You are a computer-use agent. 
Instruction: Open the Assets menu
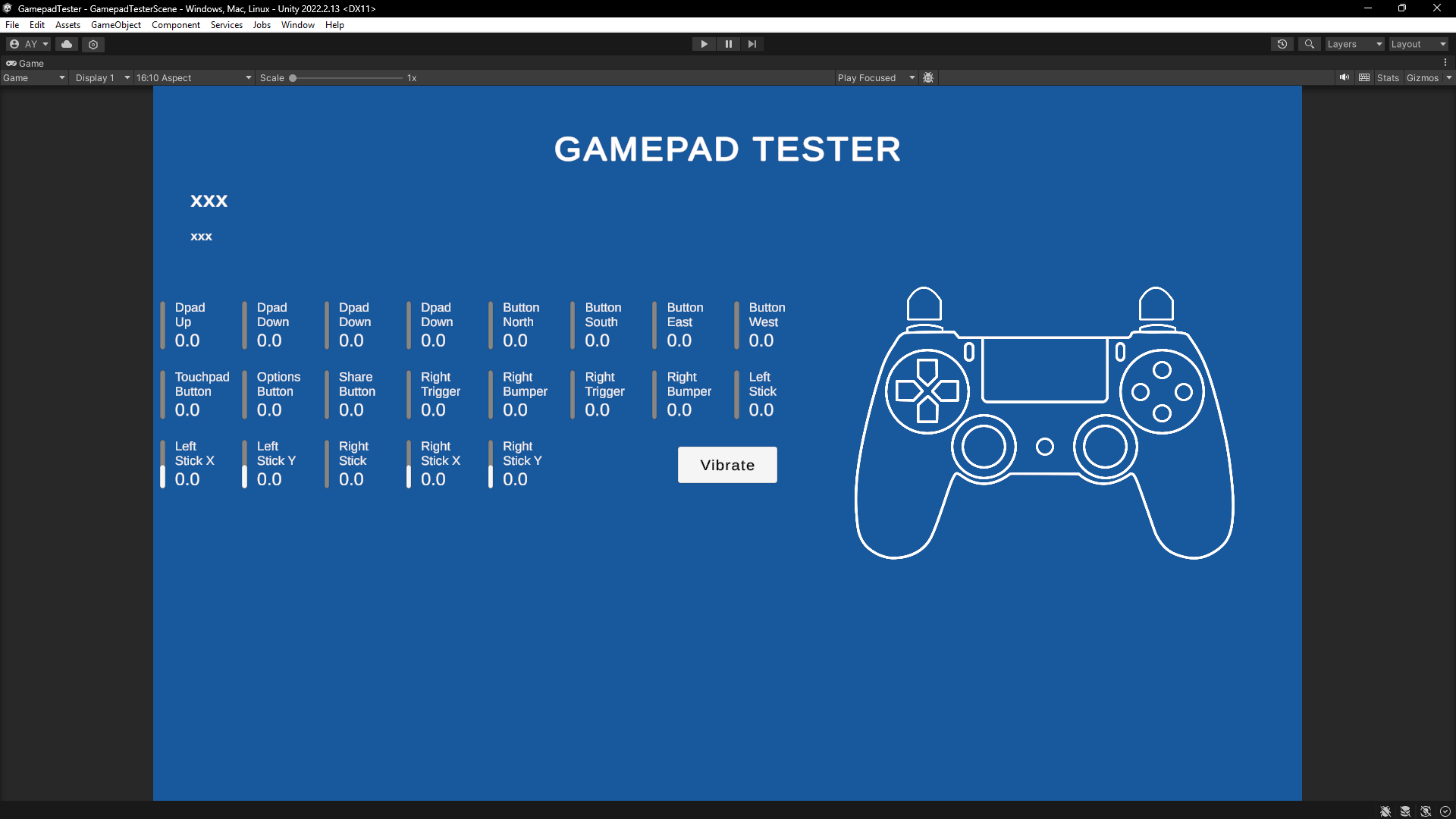[x=67, y=25]
